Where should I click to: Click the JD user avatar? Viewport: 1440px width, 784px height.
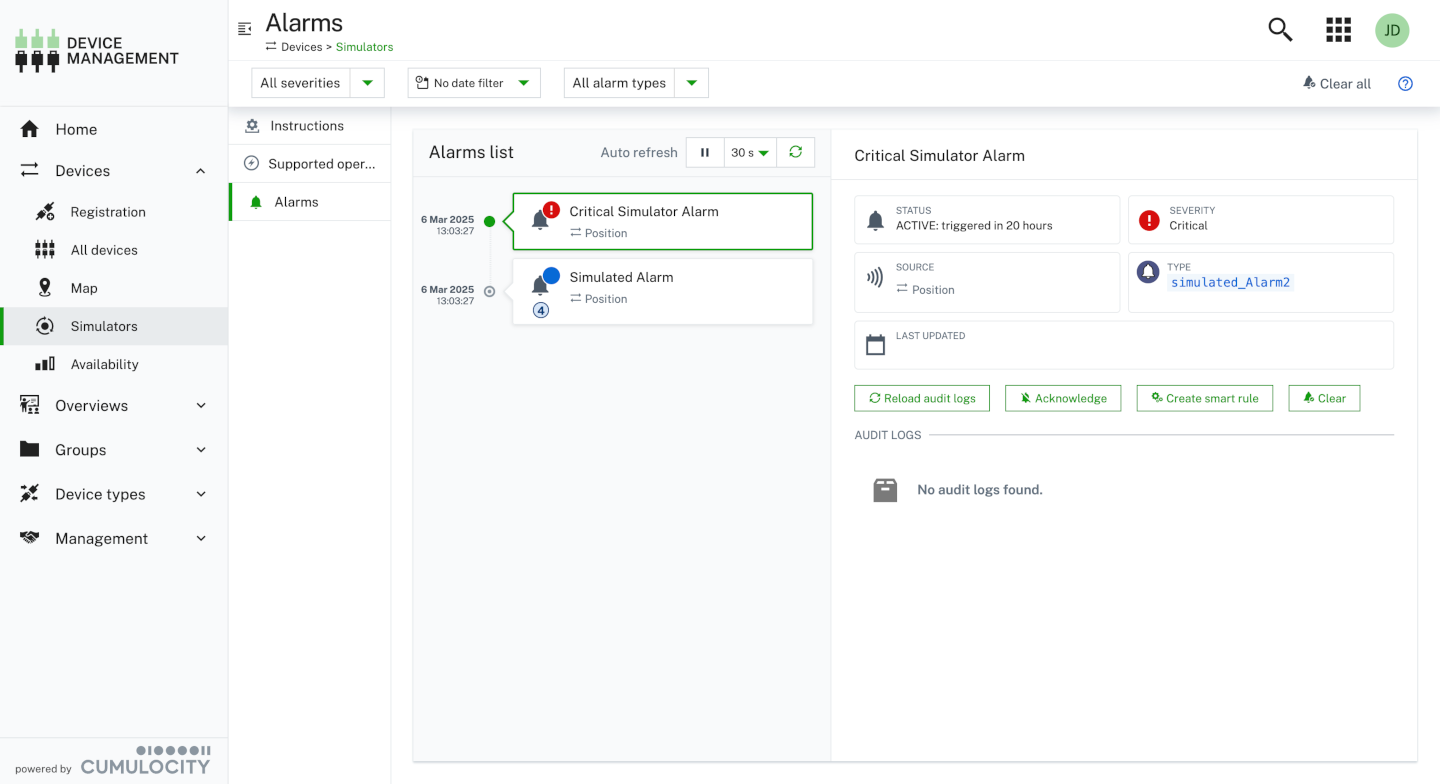[1391, 30]
